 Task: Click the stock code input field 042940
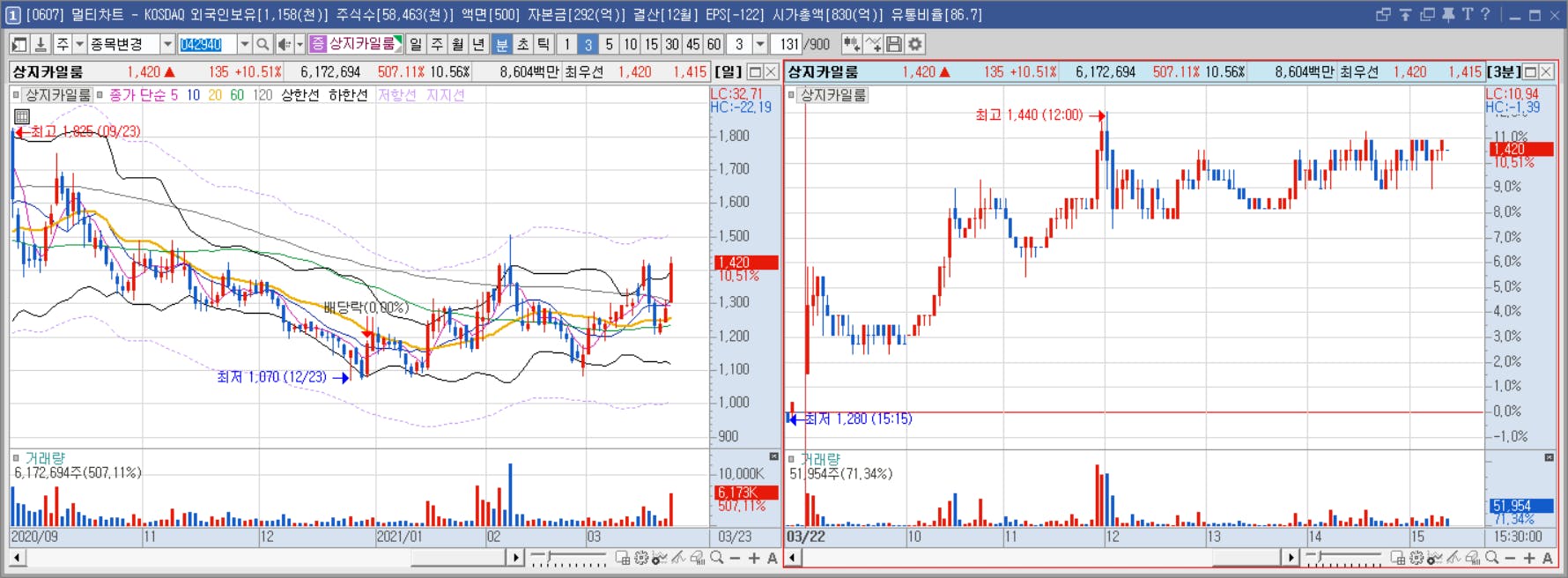pyautogui.click(x=208, y=44)
